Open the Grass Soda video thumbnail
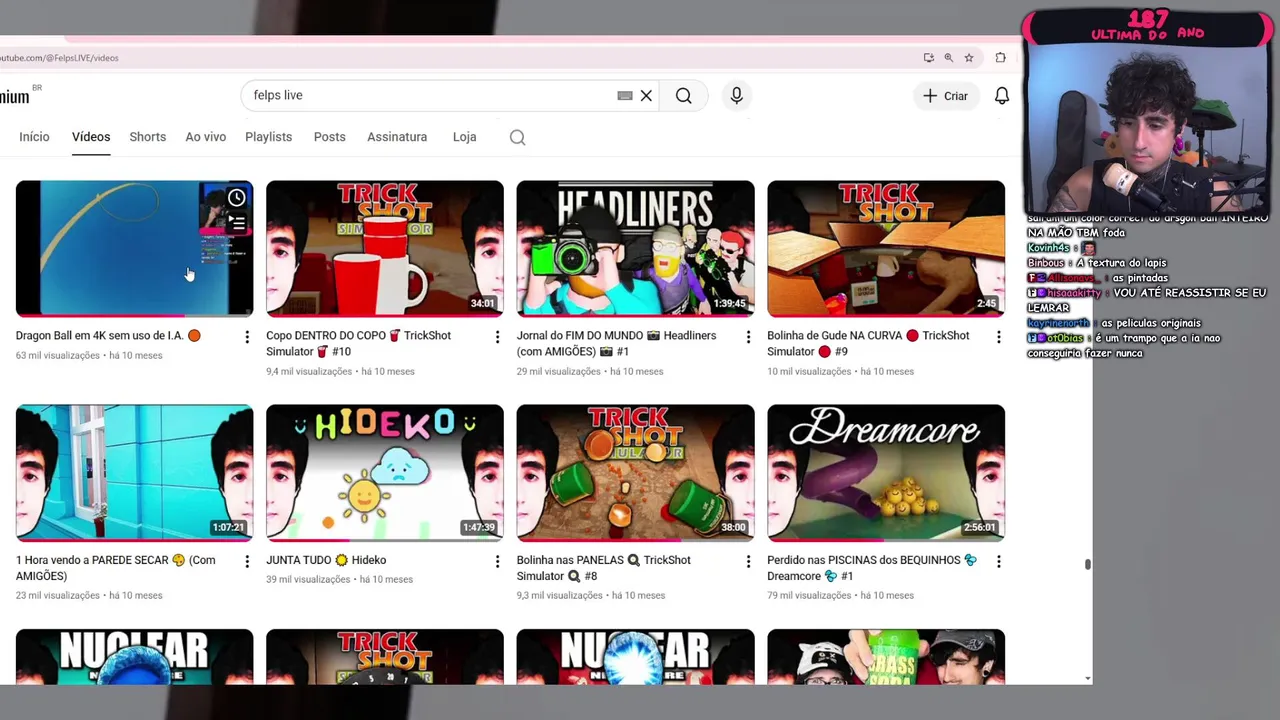The height and width of the screenshot is (720, 1280). pos(886,657)
